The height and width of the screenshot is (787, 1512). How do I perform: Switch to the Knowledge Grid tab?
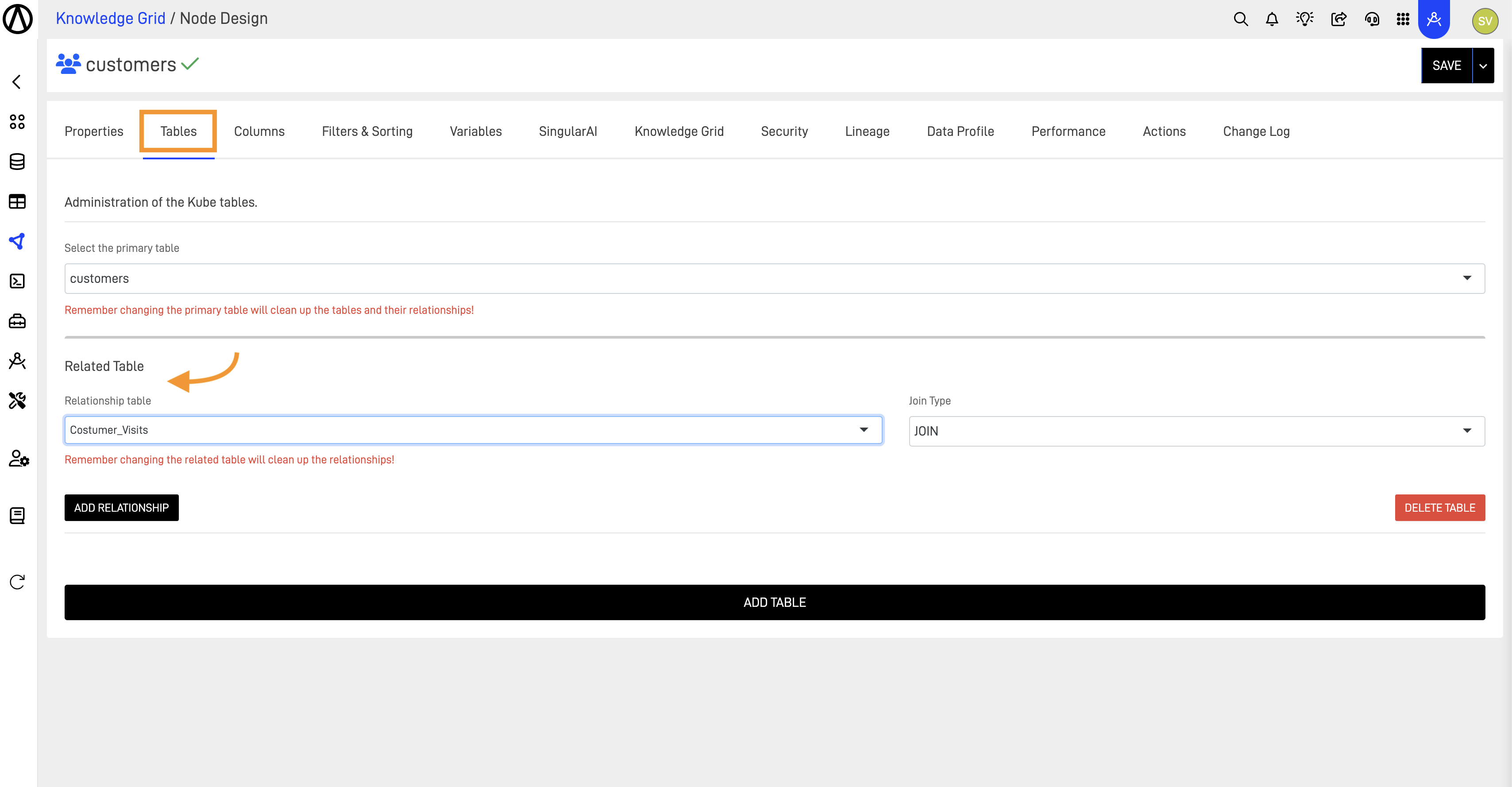[679, 131]
